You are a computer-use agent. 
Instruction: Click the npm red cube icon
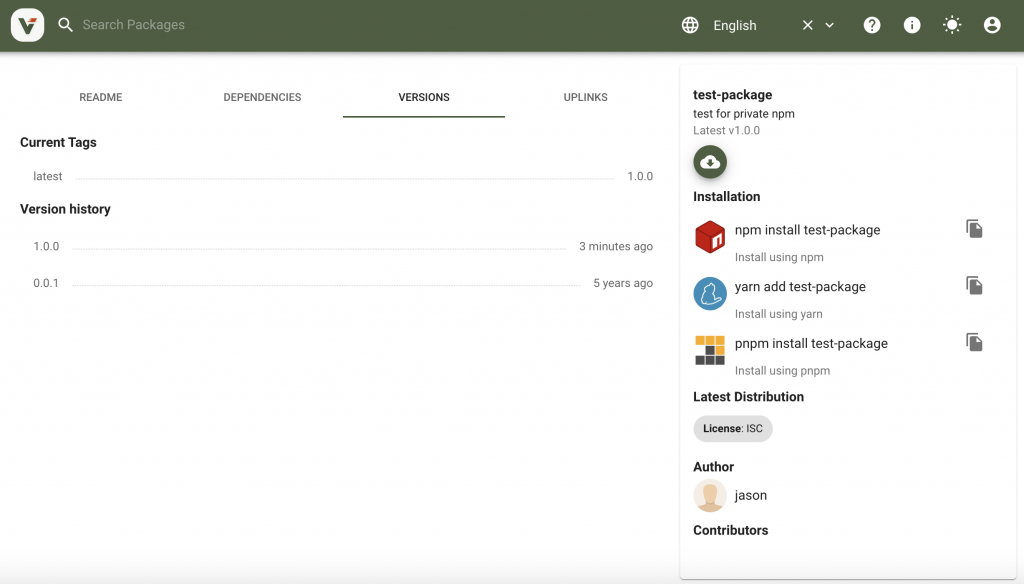(710, 236)
